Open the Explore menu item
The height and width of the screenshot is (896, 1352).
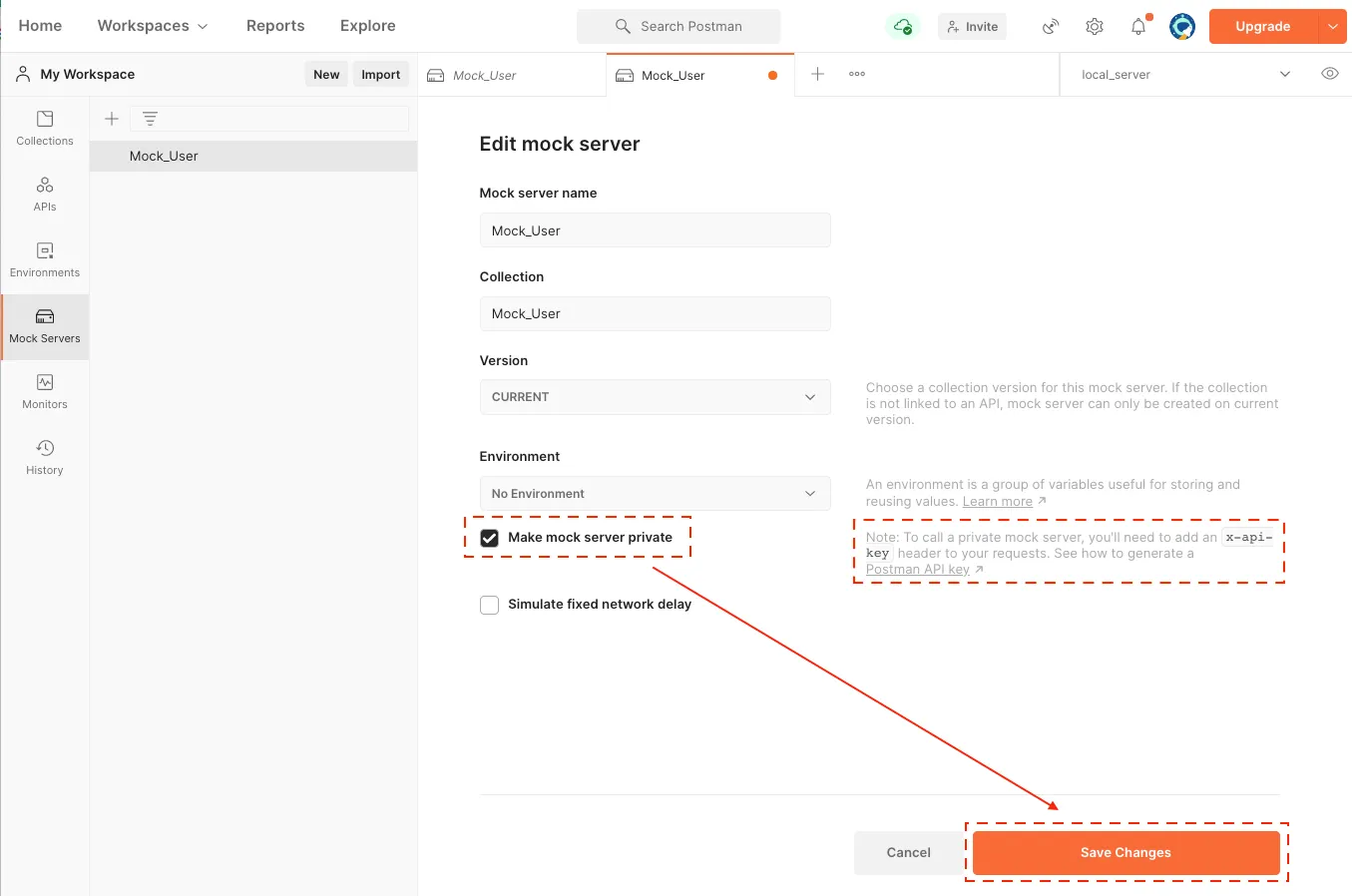point(368,26)
